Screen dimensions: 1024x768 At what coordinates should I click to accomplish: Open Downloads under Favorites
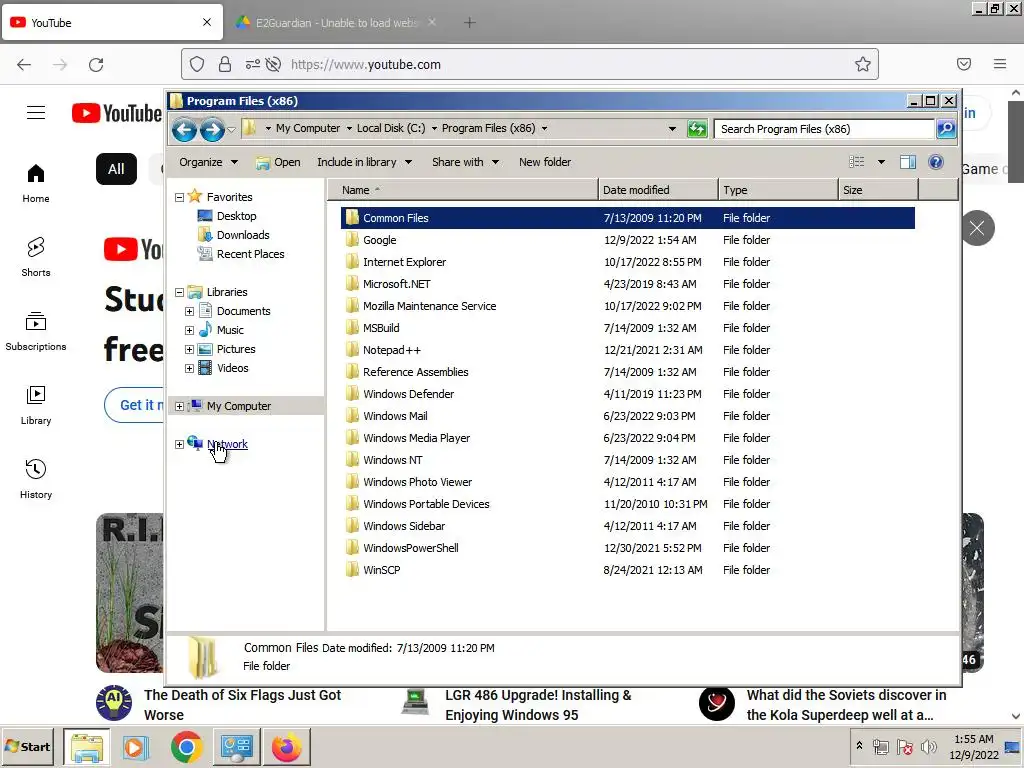coord(243,234)
